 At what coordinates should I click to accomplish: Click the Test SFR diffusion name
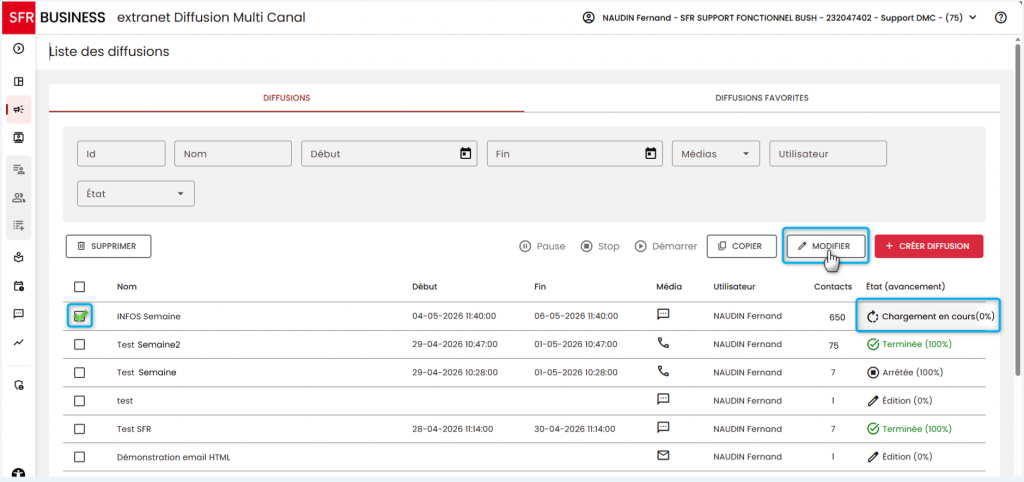[x=135, y=429]
